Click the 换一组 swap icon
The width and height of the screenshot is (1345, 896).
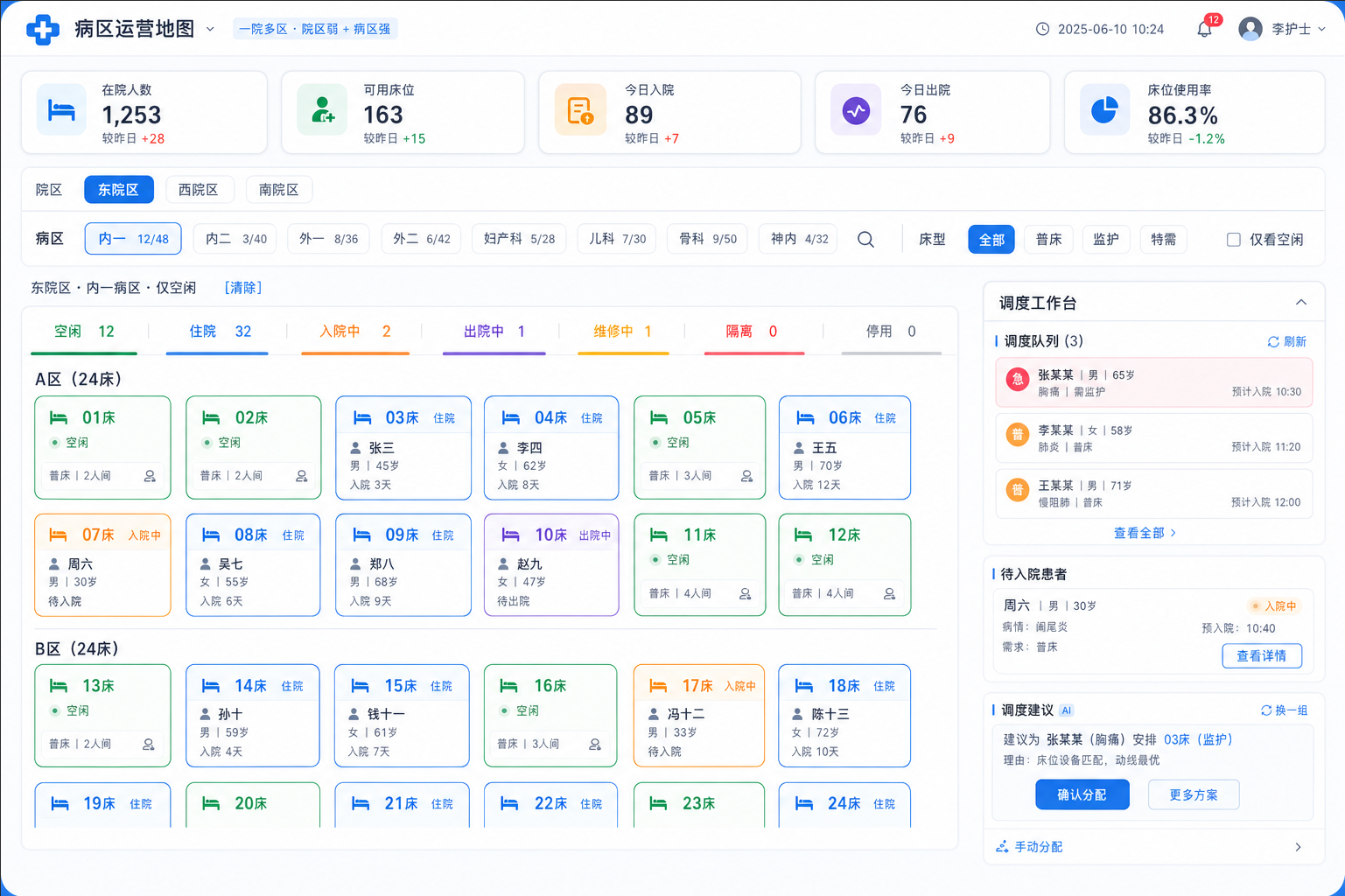click(1266, 710)
